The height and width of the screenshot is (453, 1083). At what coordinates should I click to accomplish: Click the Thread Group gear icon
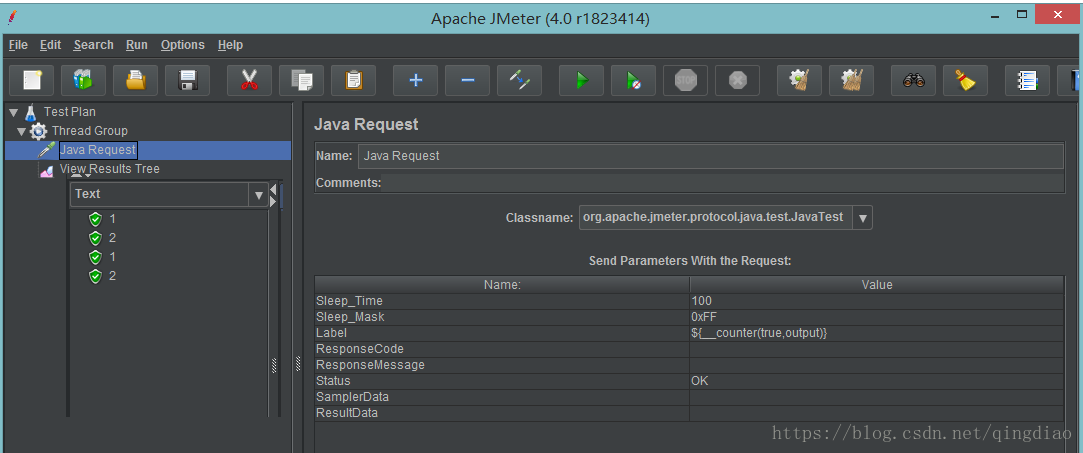coord(39,131)
